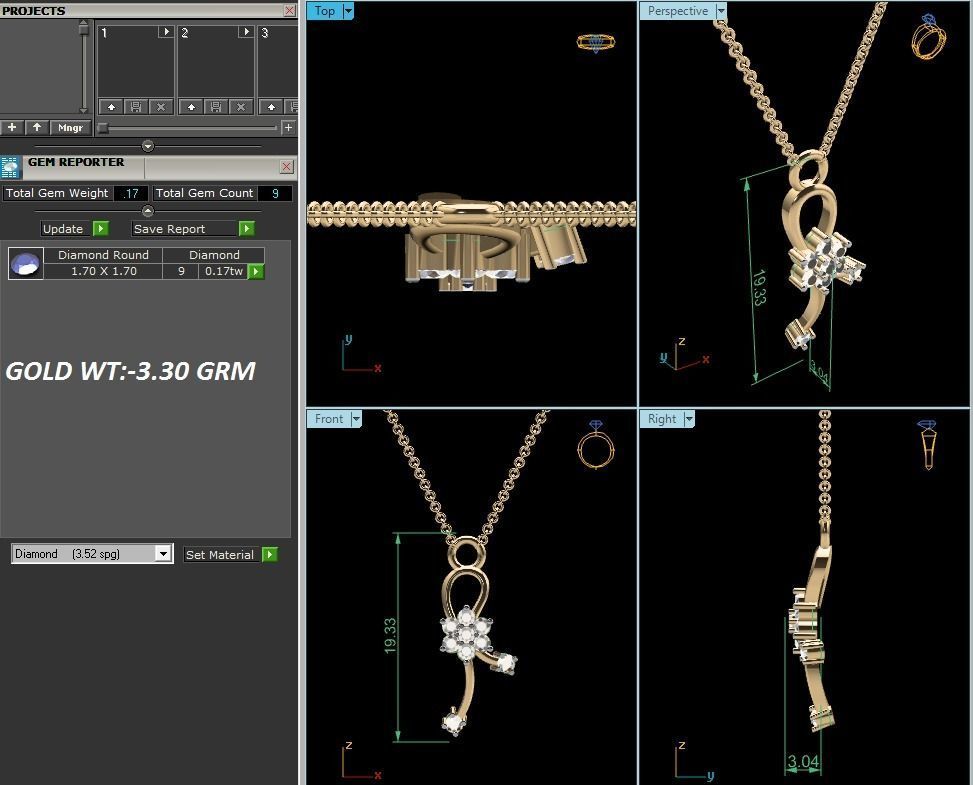
Task: Open the Perspective viewport dropdown arrow
Action: (x=720, y=11)
